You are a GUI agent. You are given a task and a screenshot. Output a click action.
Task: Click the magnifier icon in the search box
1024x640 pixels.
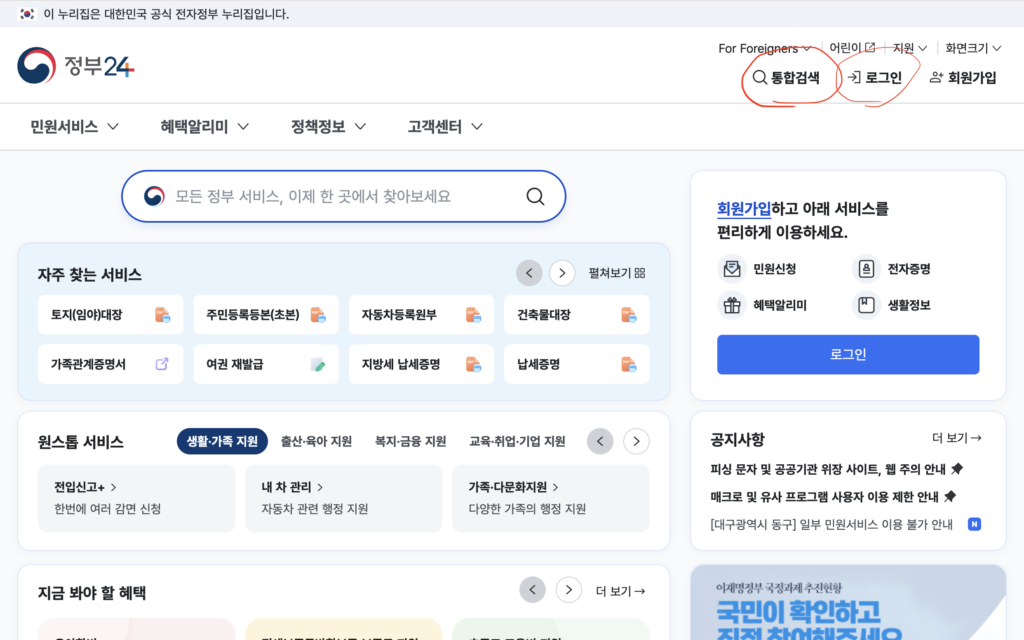[535, 196]
